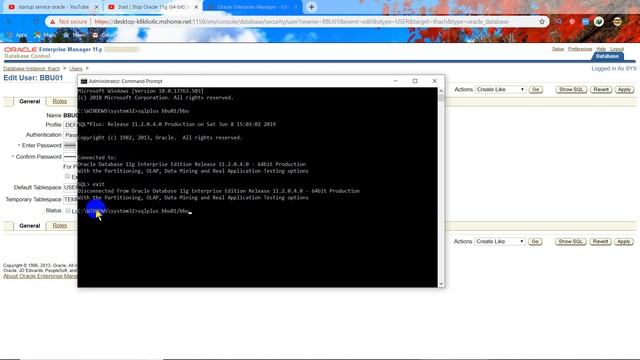Screen dimensions: 640x360
Task: Click the Help link
Action: [601, 49]
